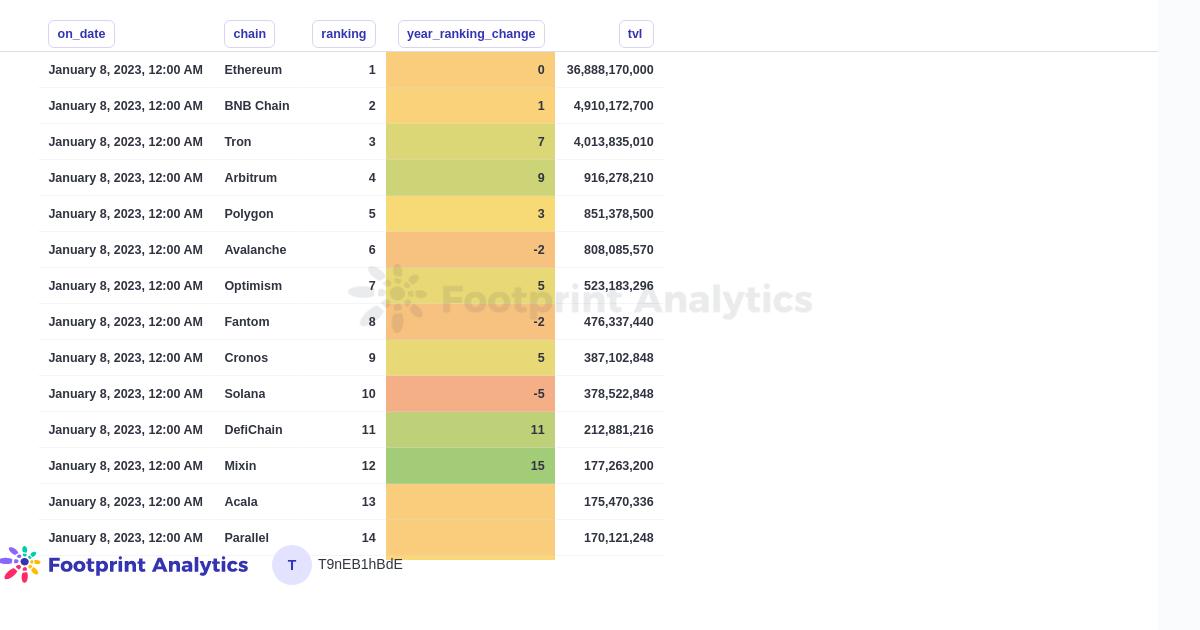
Task: Click Ethereum's year ranking change of 0
Action: pyautogui.click(x=470, y=70)
